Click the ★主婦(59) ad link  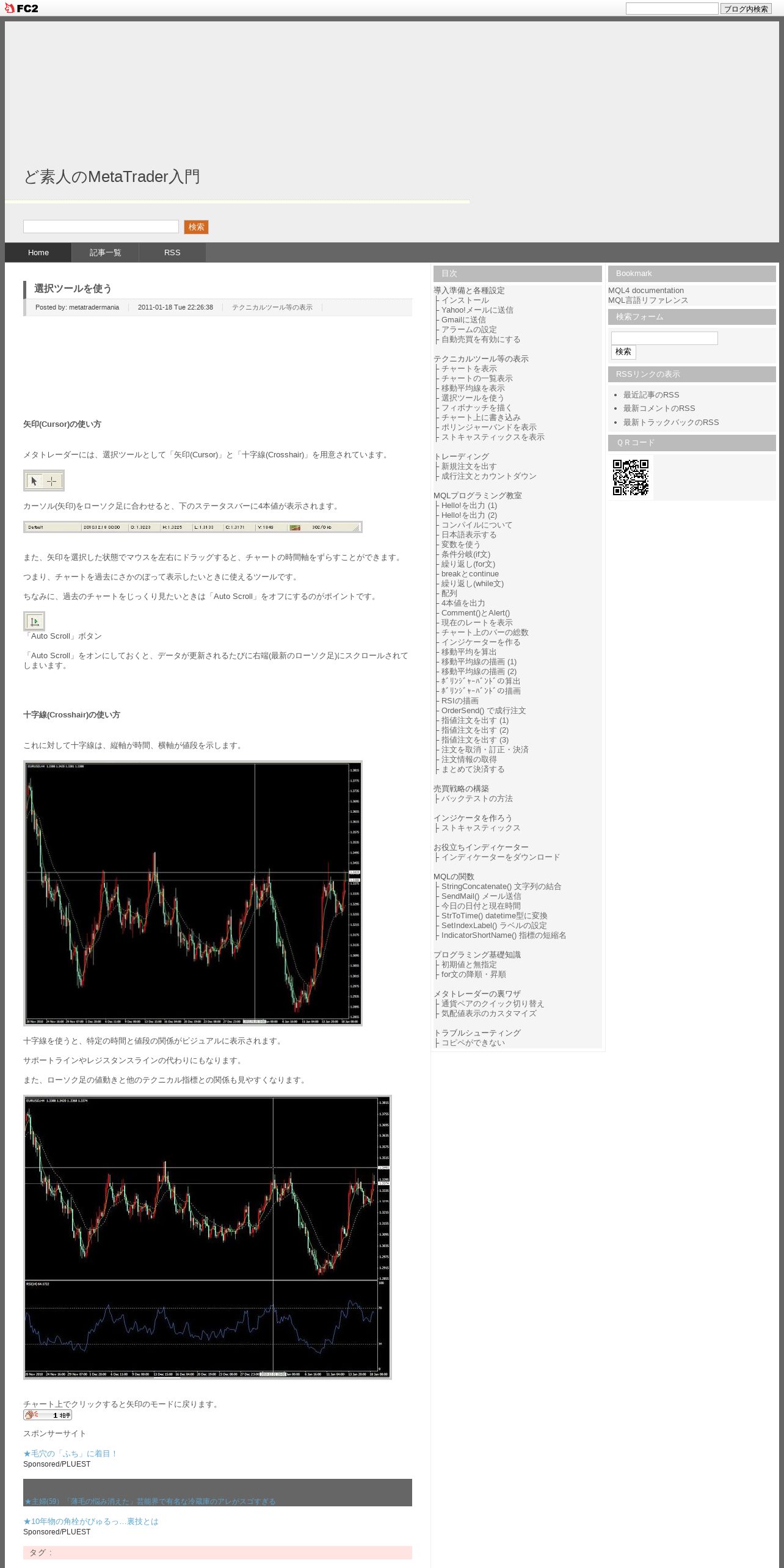(x=150, y=1501)
